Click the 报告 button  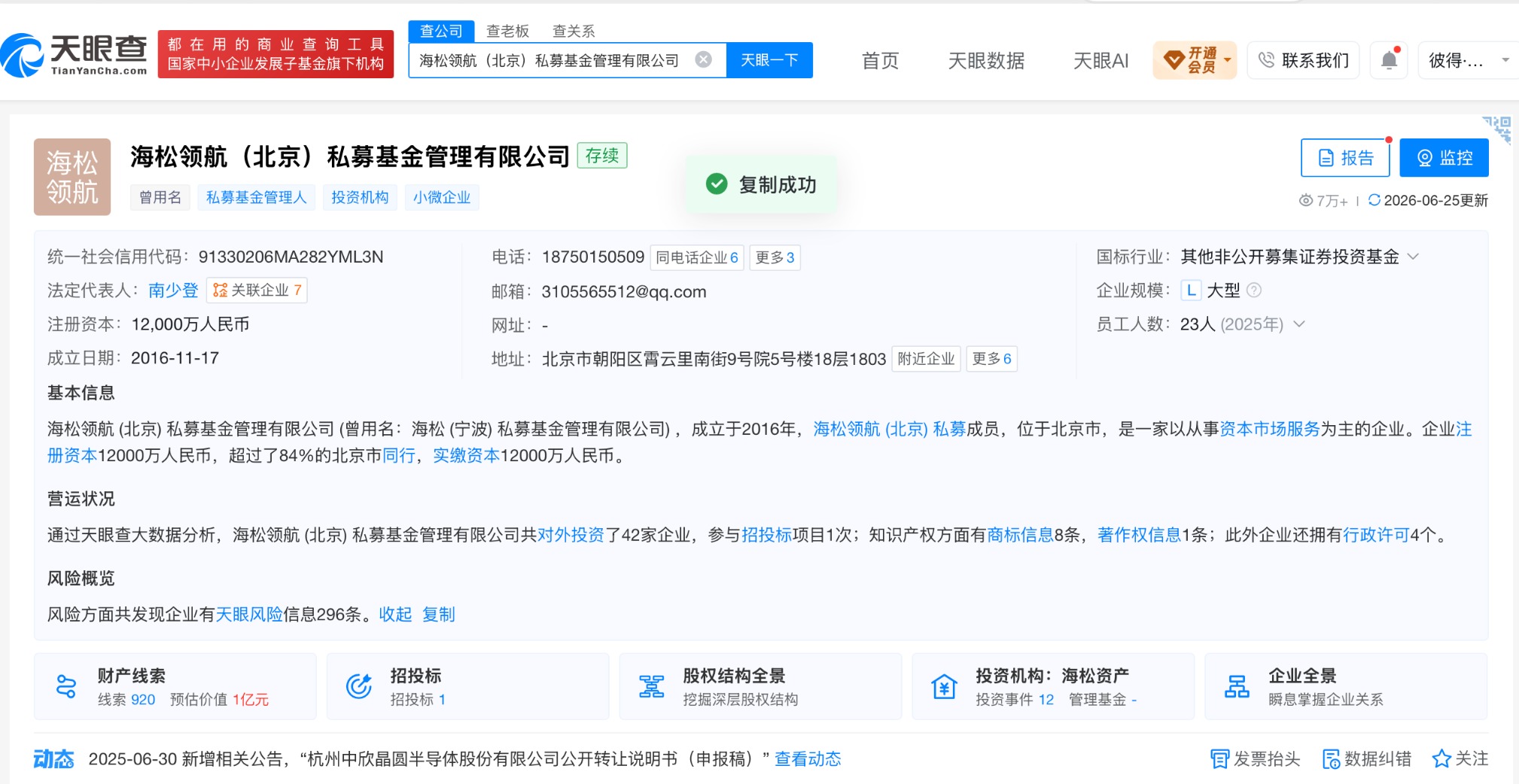point(1345,158)
